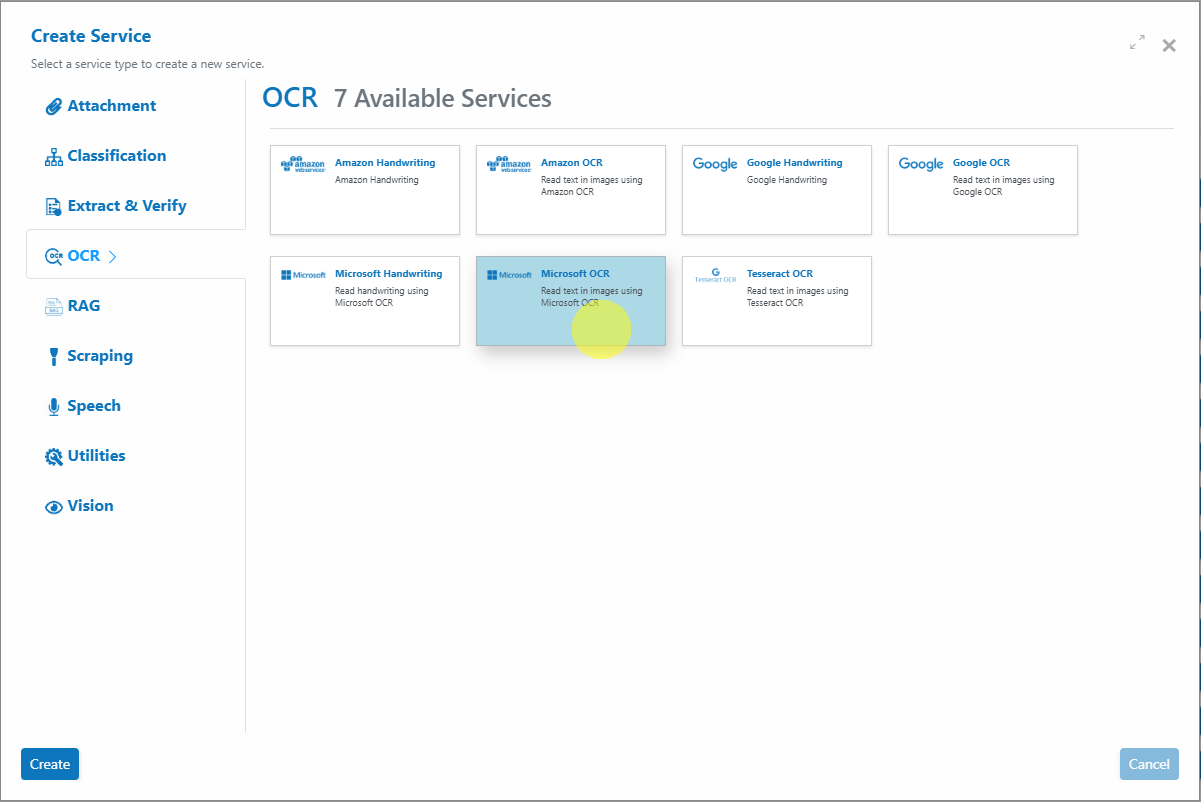Close the Create Service dialog
Viewport: 1201px width, 802px height.
[1169, 45]
